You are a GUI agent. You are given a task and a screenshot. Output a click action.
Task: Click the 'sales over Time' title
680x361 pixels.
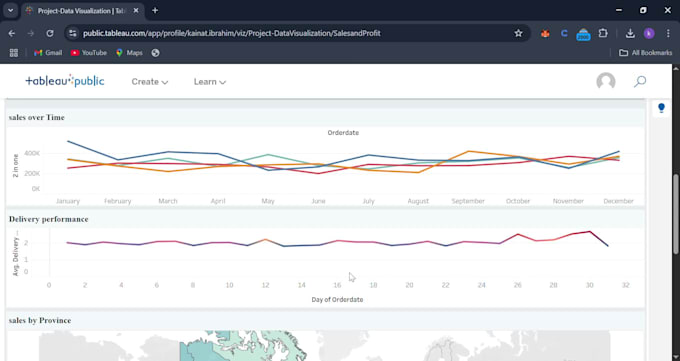click(37, 118)
